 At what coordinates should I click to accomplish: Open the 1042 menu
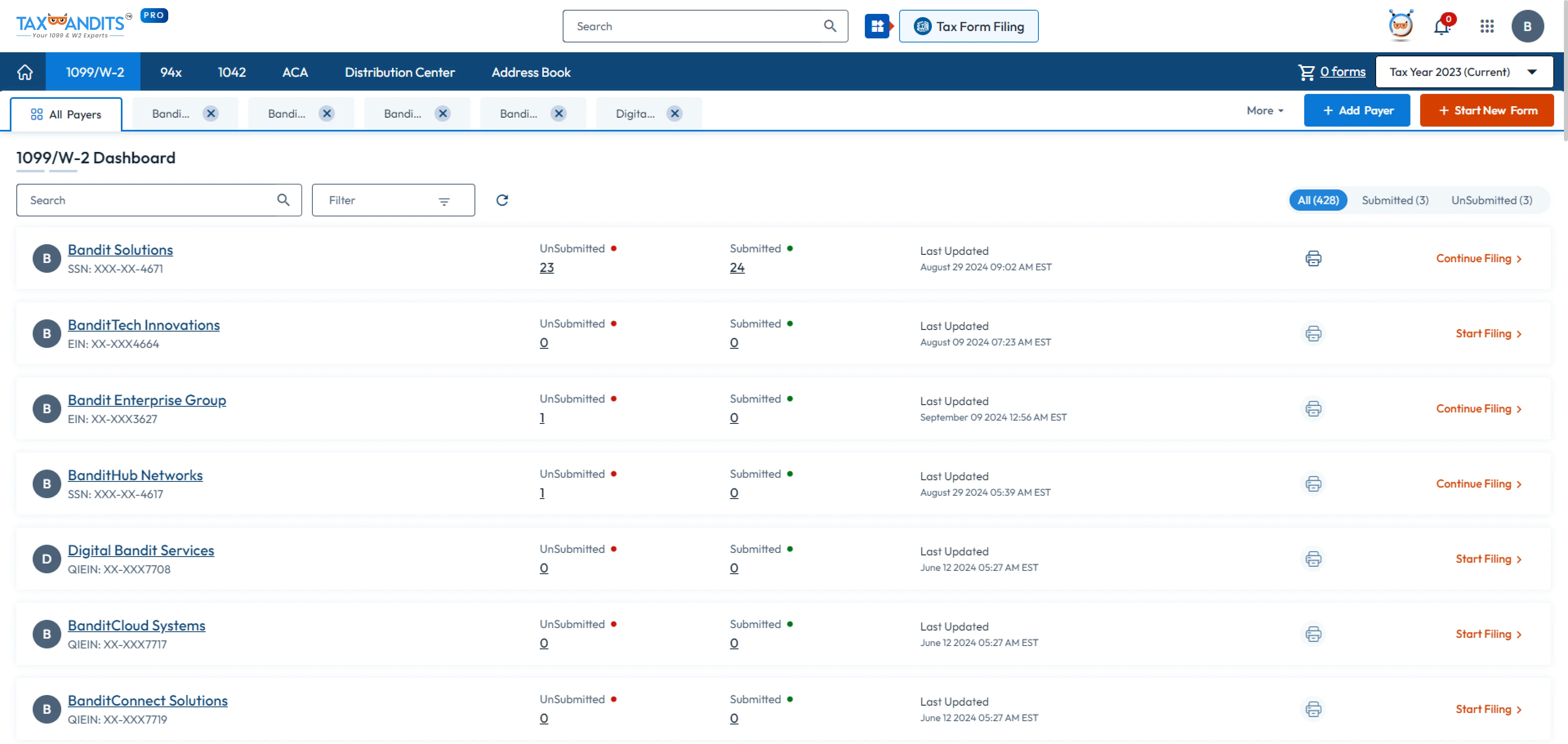232,72
